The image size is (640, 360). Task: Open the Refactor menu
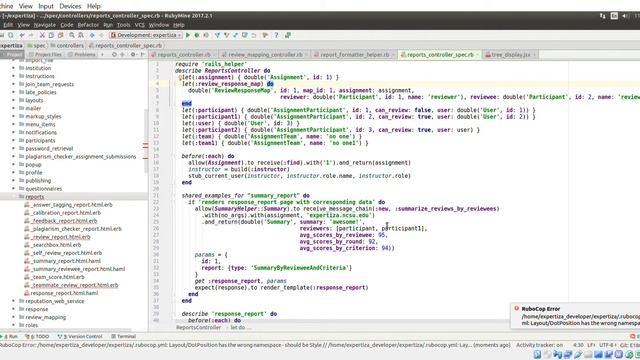tap(88, 25)
